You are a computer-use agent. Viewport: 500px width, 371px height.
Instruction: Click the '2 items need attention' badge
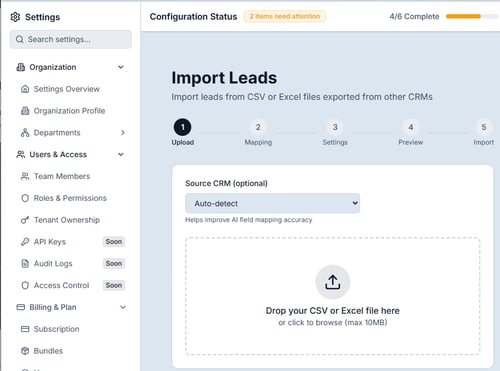[x=285, y=16]
